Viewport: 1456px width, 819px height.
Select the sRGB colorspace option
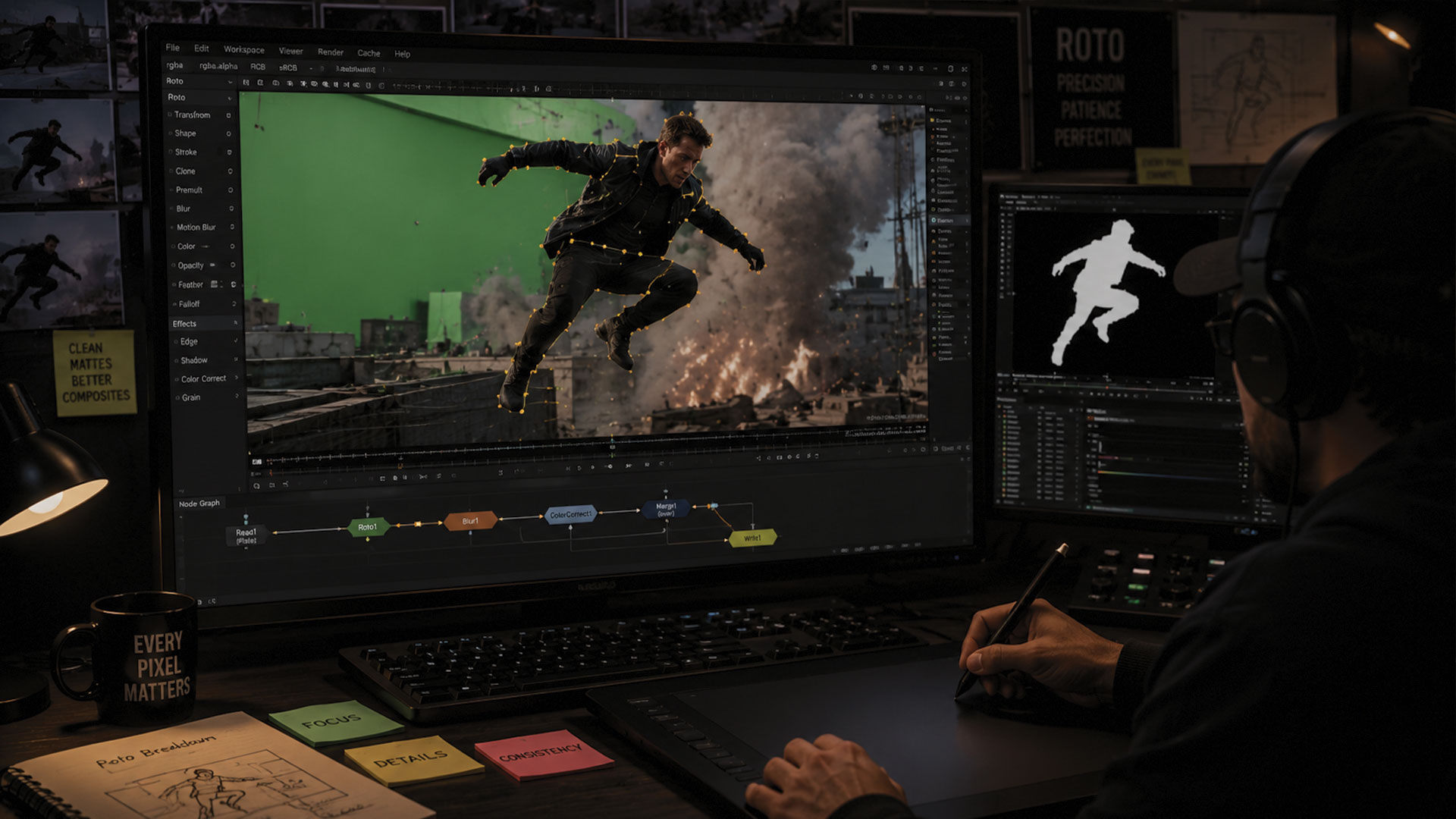[x=289, y=67]
